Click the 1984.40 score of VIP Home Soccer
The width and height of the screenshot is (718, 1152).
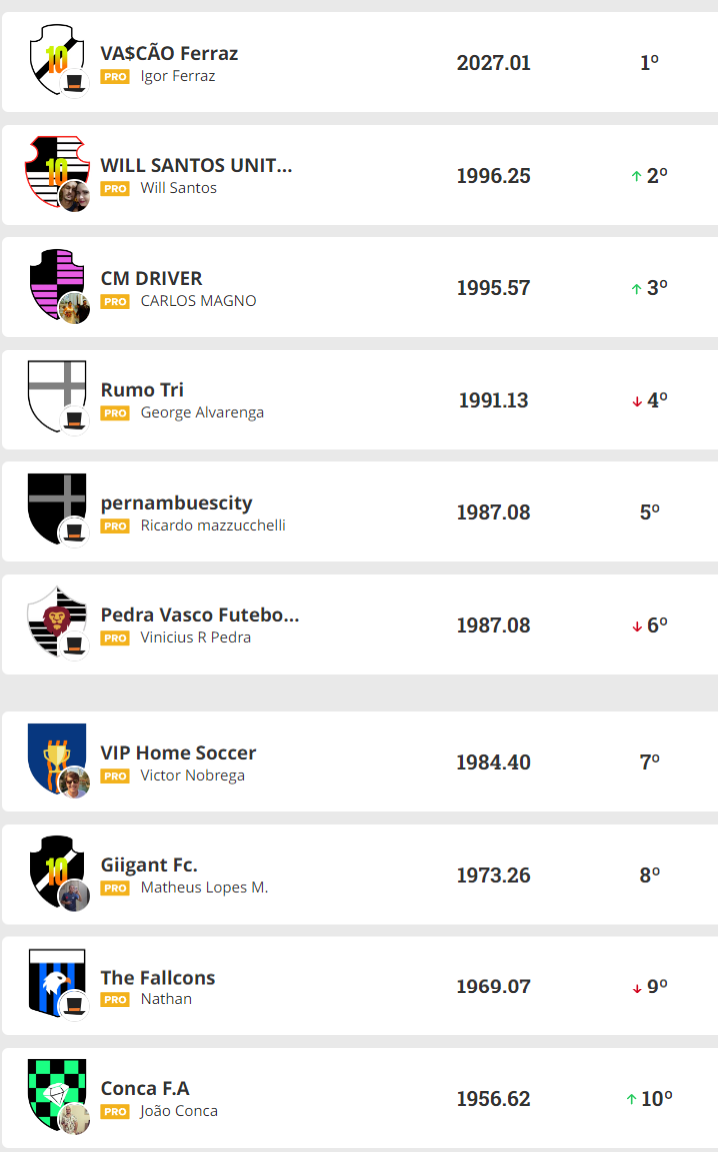(493, 762)
